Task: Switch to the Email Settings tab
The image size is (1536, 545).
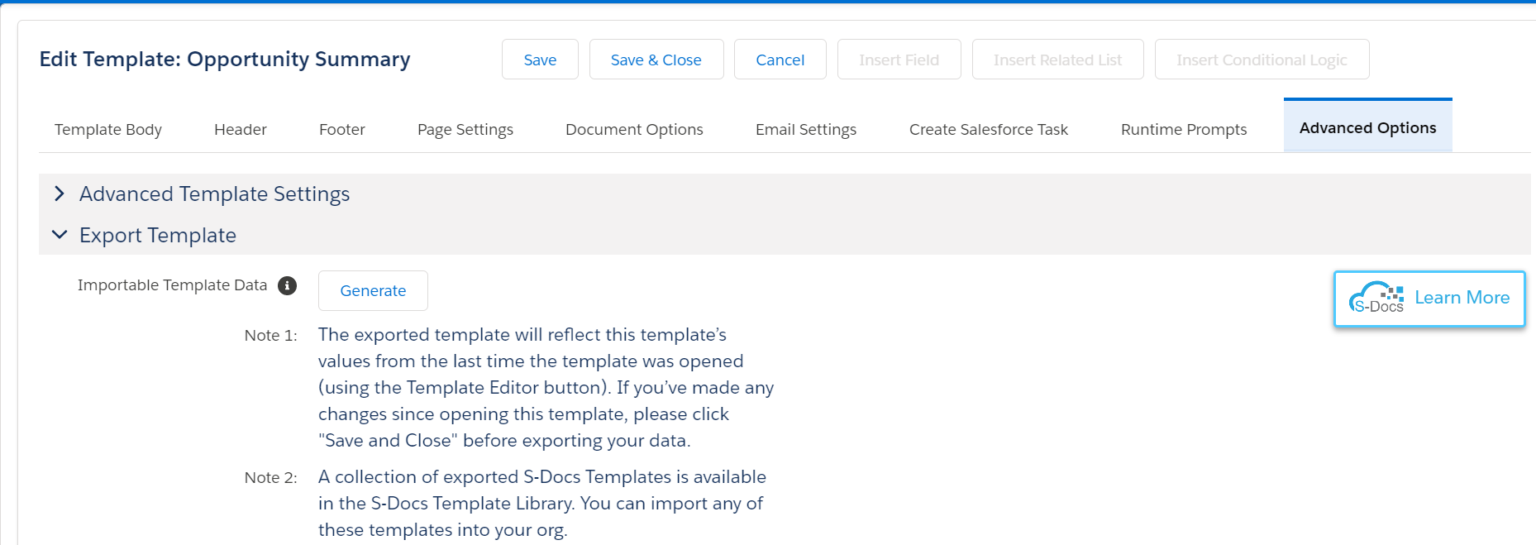Action: [x=806, y=129]
